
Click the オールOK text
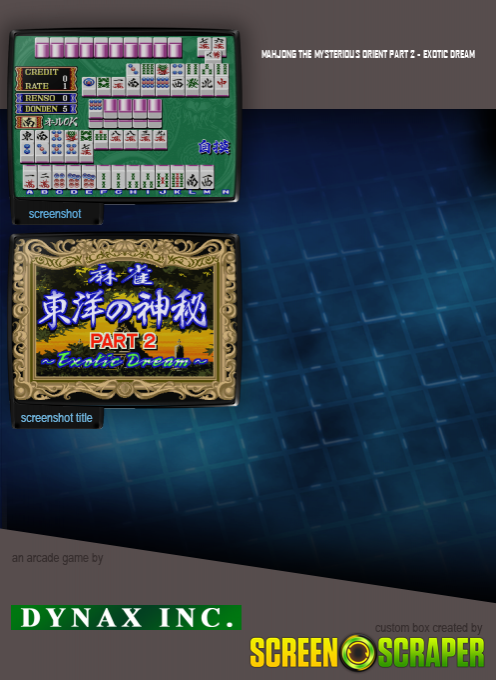(x=61, y=122)
